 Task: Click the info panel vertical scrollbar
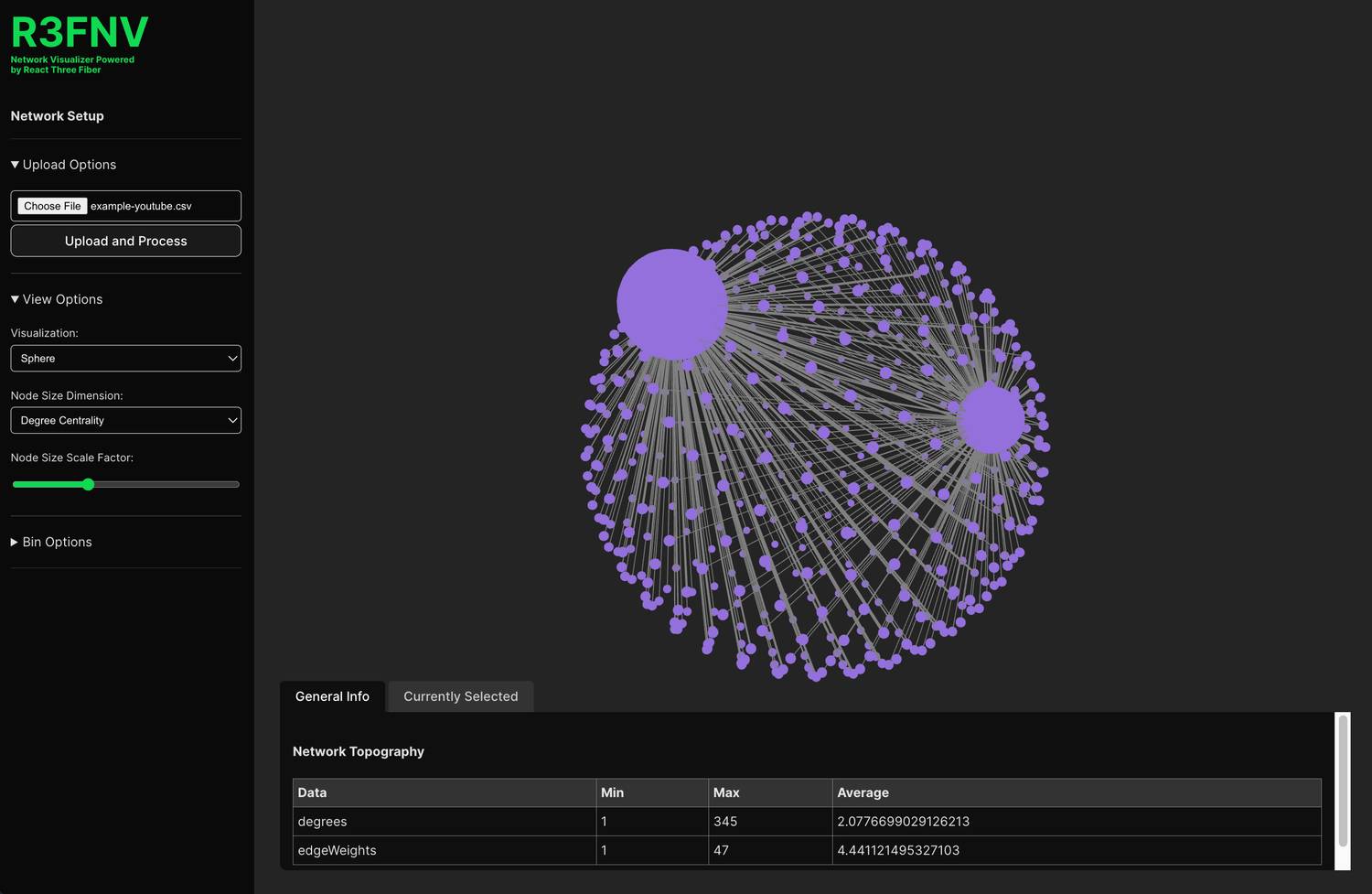point(1343,781)
